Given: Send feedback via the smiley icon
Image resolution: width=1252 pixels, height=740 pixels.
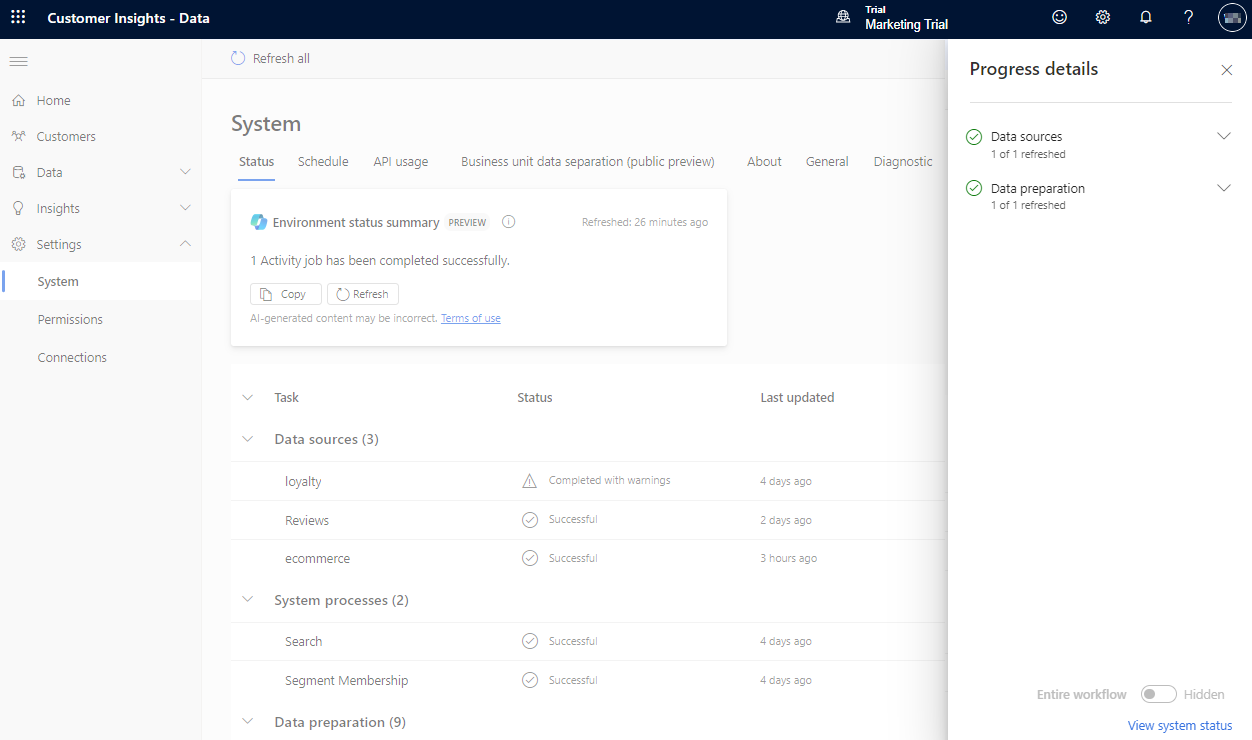Looking at the screenshot, I should (1059, 17).
